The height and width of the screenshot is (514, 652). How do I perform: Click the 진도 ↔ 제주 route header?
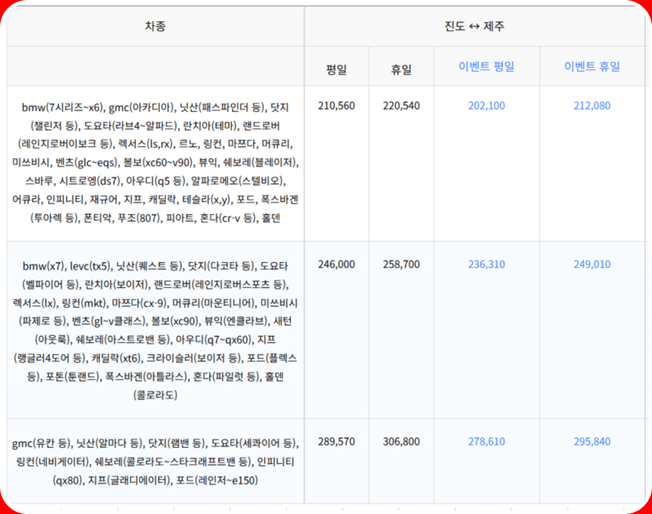tap(474, 26)
